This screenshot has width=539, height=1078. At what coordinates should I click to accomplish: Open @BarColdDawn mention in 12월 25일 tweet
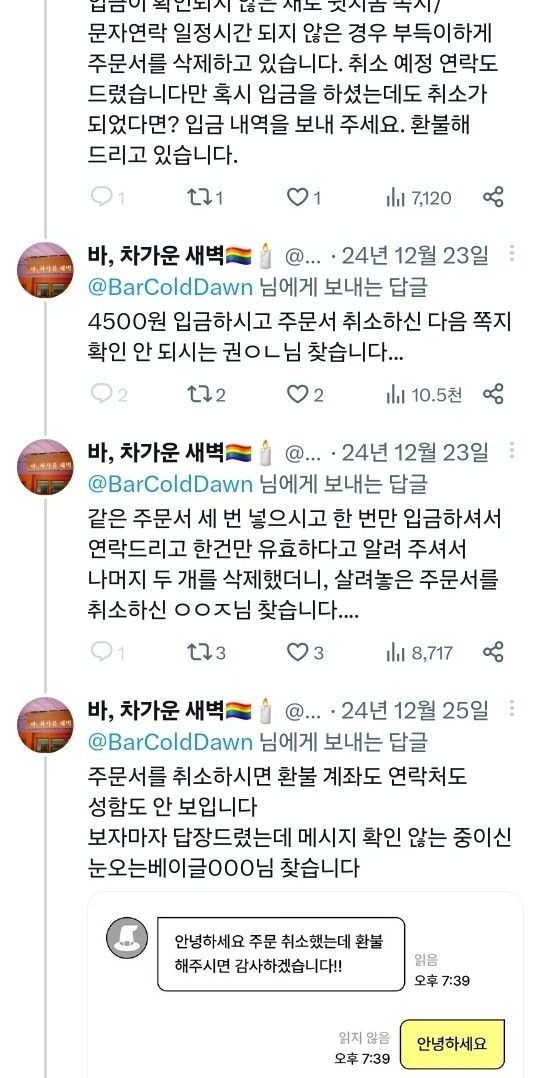[170, 742]
